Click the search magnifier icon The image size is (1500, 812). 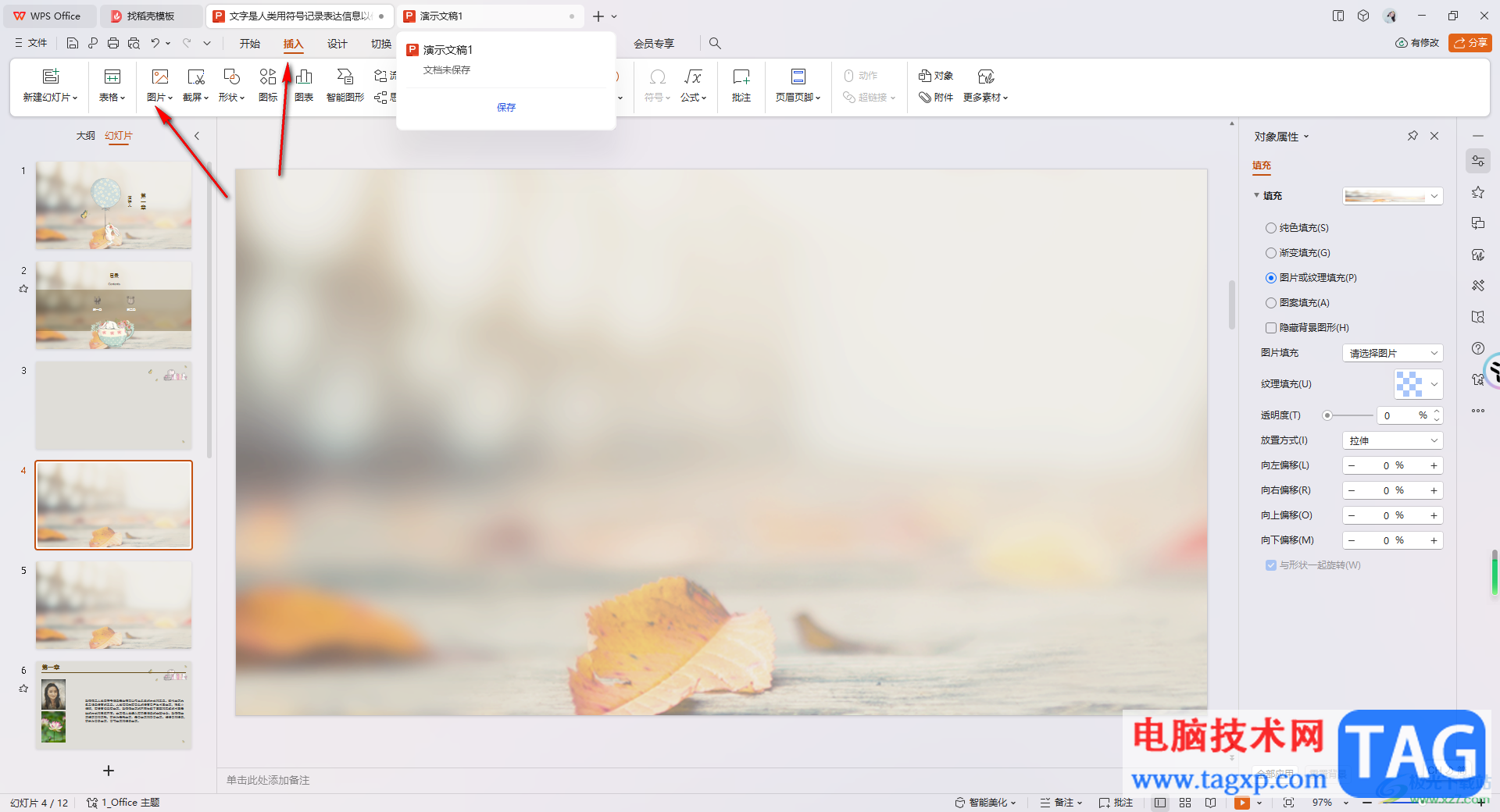click(715, 44)
